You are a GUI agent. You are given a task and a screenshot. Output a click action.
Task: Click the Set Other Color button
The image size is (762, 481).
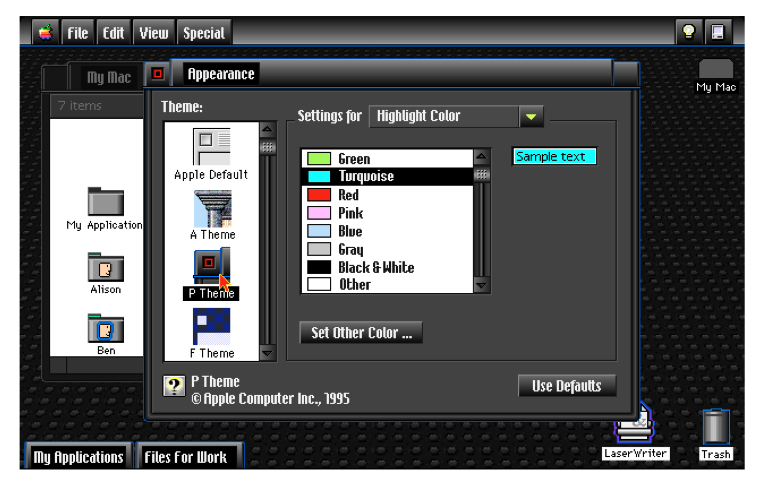point(361,333)
